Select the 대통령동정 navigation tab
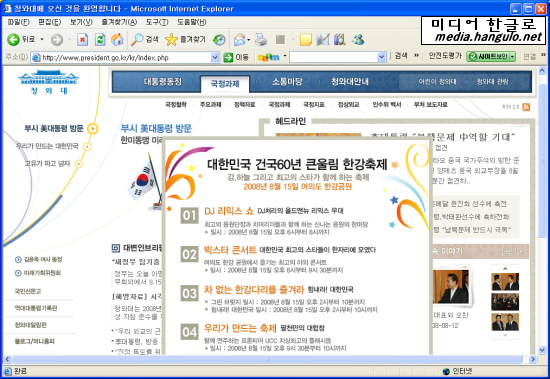Viewport: 550px width, 379px height. point(163,82)
